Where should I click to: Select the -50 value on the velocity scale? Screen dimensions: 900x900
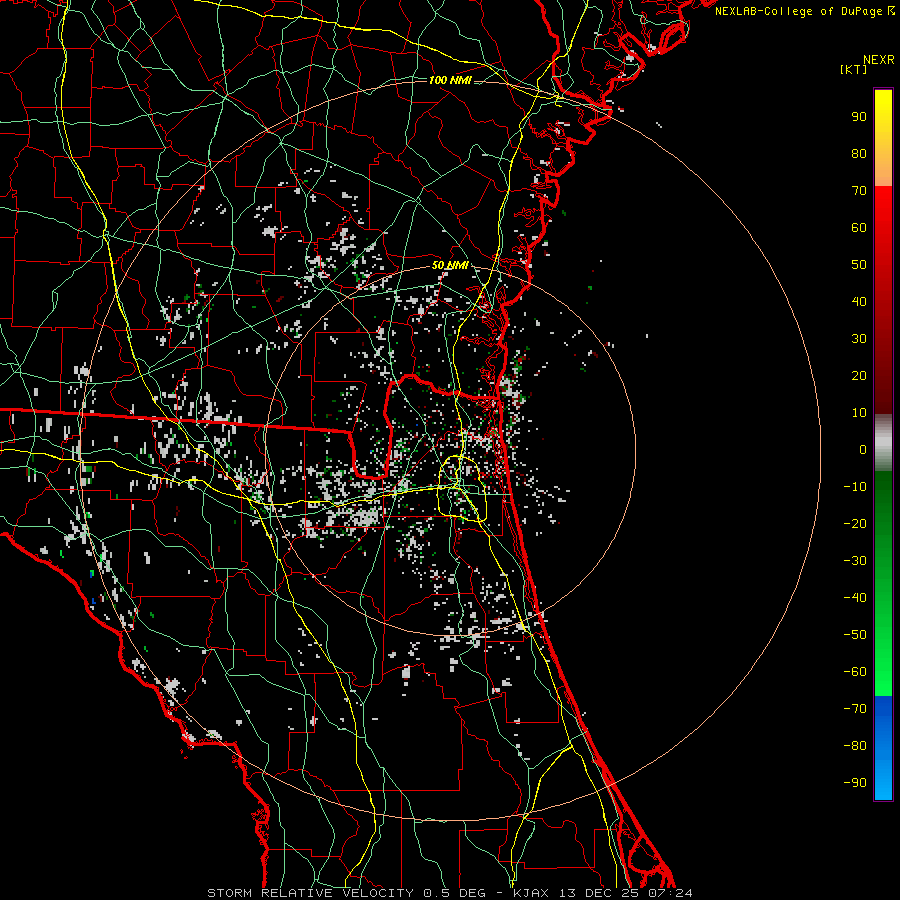point(855,635)
